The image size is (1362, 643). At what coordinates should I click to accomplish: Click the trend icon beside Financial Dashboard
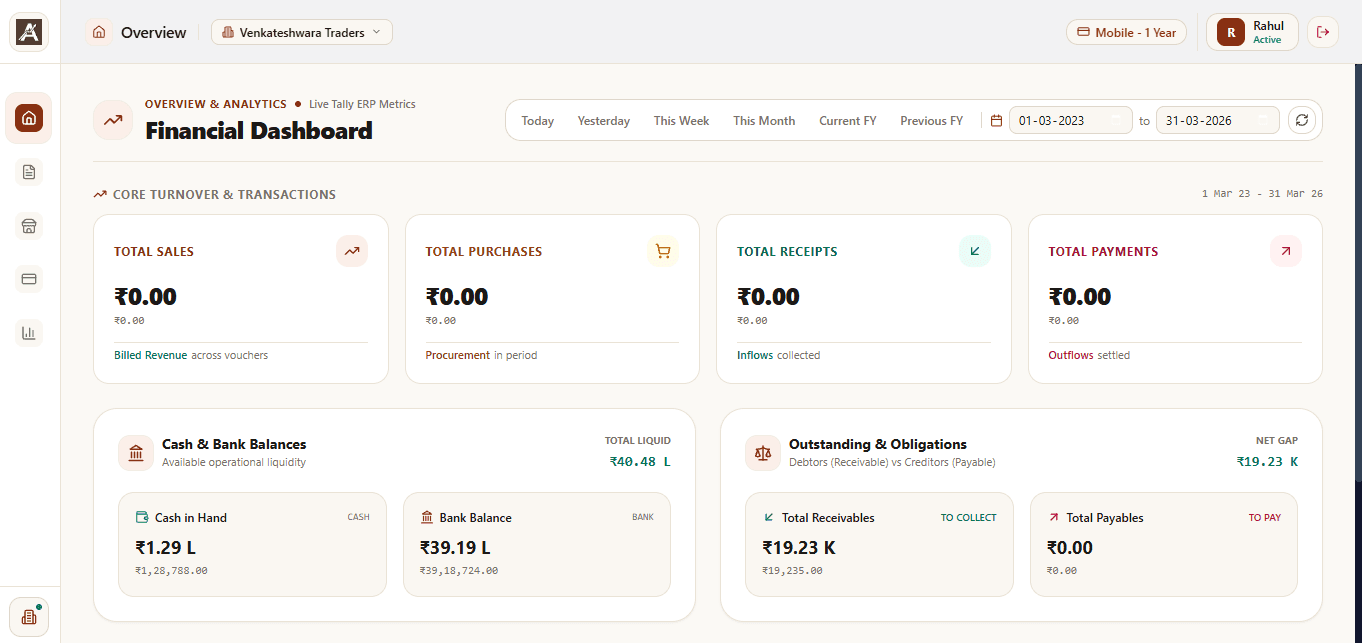tap(113, 120)
